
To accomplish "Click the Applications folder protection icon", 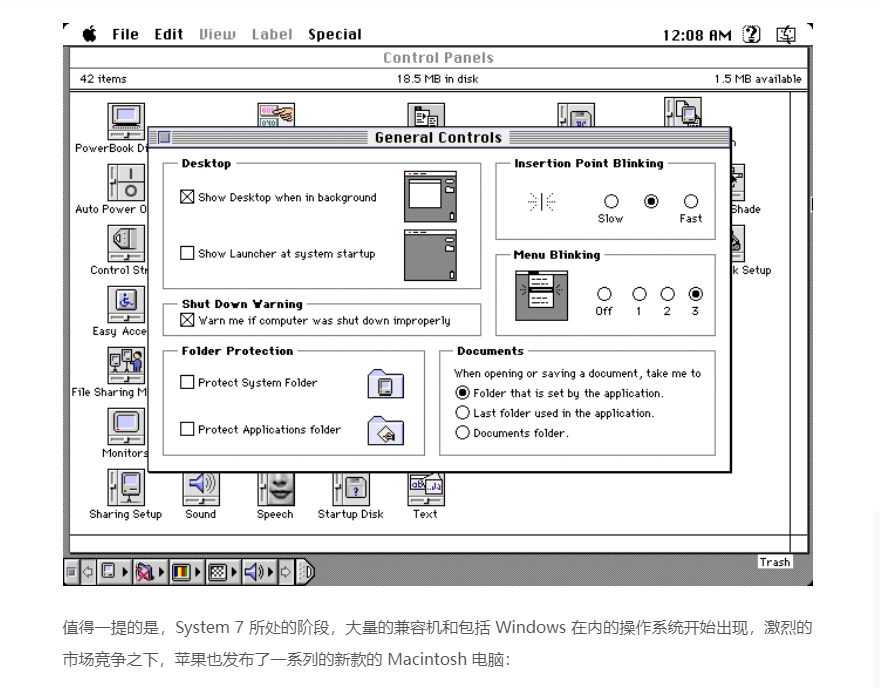I will pyautogui.click(x=386, y=430).
